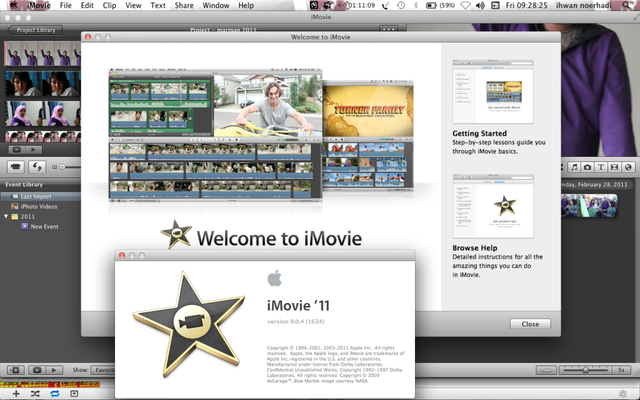The height and width of the screenshot is (400, 640).
Task: Open the Music and Sound Effects browser
Action: pos(574,167)
